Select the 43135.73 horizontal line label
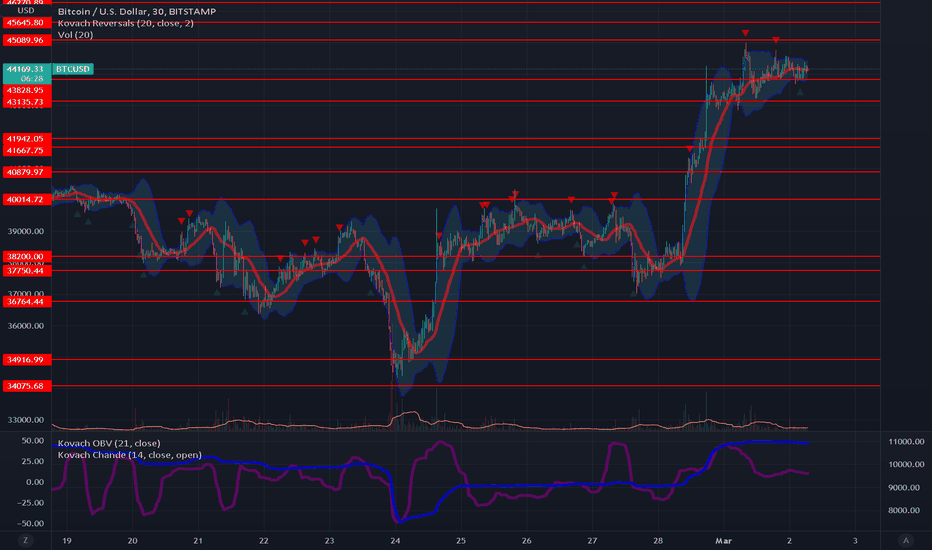932x550 pixels. (27, 102)
